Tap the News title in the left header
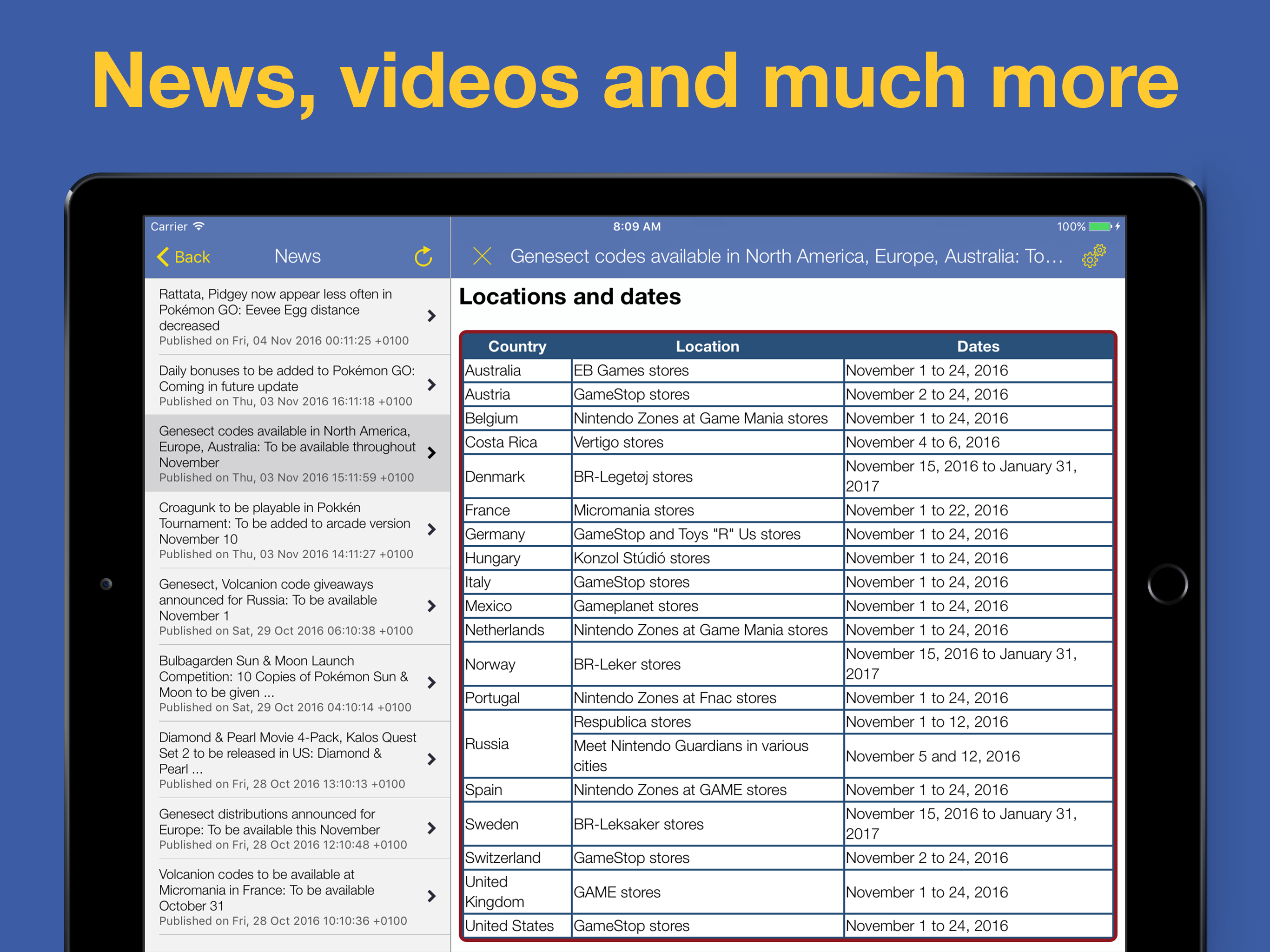 [298, 256]
